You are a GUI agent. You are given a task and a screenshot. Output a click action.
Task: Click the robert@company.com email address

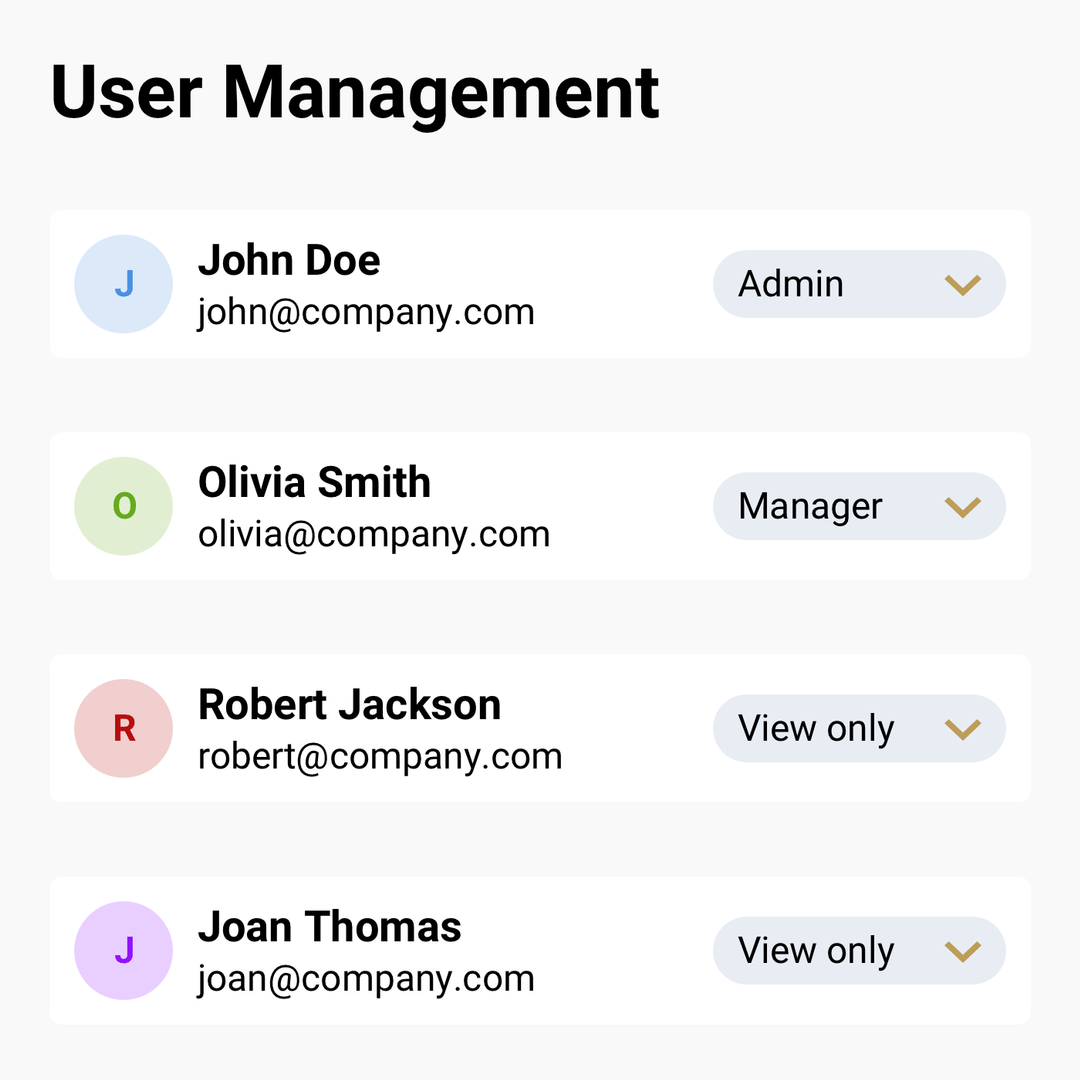[x=380, y=757]
